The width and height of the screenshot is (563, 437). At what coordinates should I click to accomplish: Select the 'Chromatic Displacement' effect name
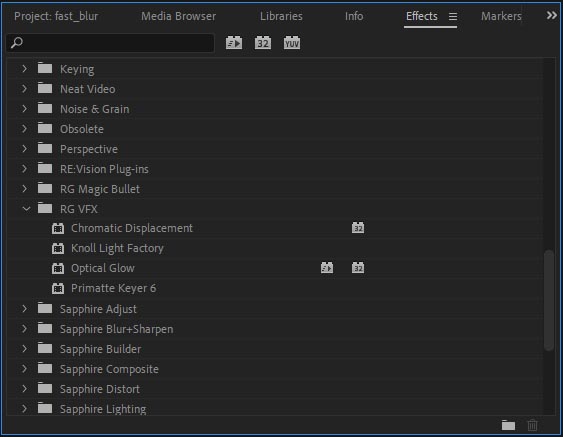132,228
